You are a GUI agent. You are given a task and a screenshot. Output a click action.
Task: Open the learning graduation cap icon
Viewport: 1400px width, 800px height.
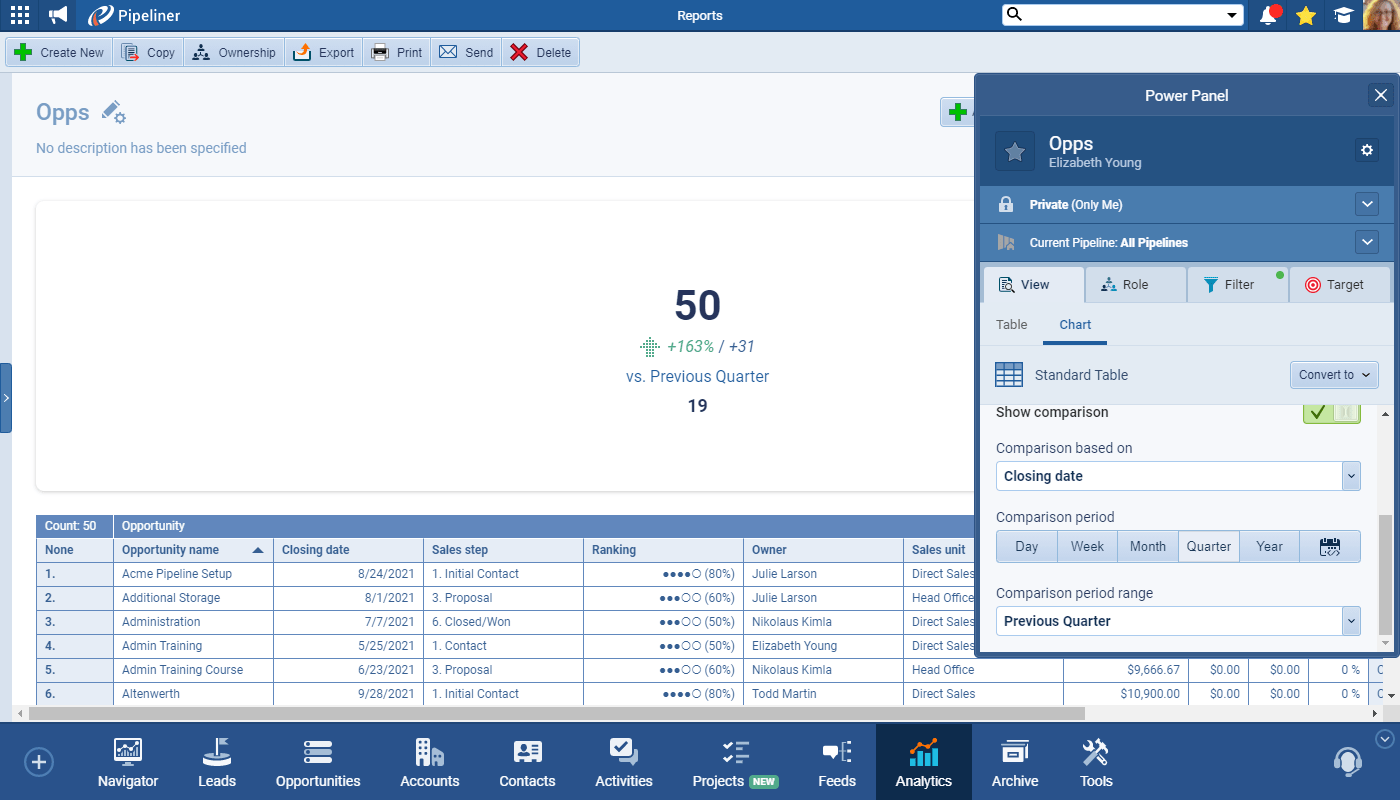pyautogui.click(x=1343, y=15)
